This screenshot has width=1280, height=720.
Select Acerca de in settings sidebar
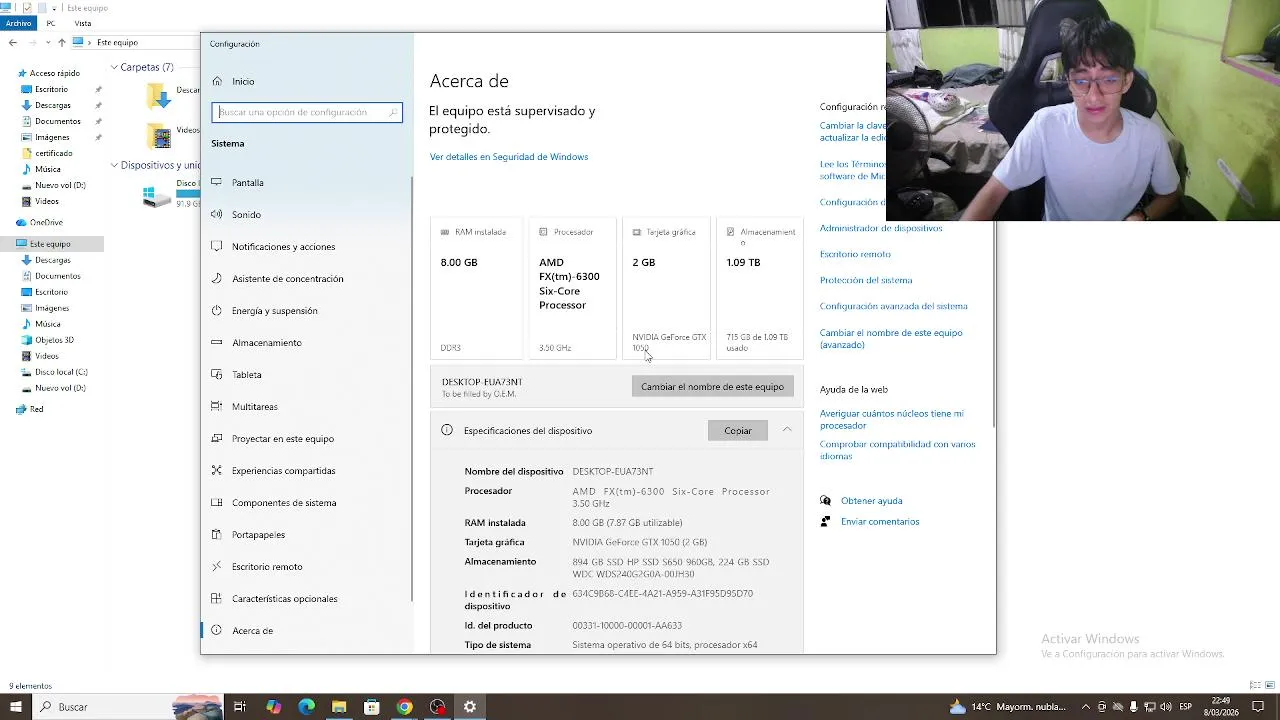pos(306,630)
